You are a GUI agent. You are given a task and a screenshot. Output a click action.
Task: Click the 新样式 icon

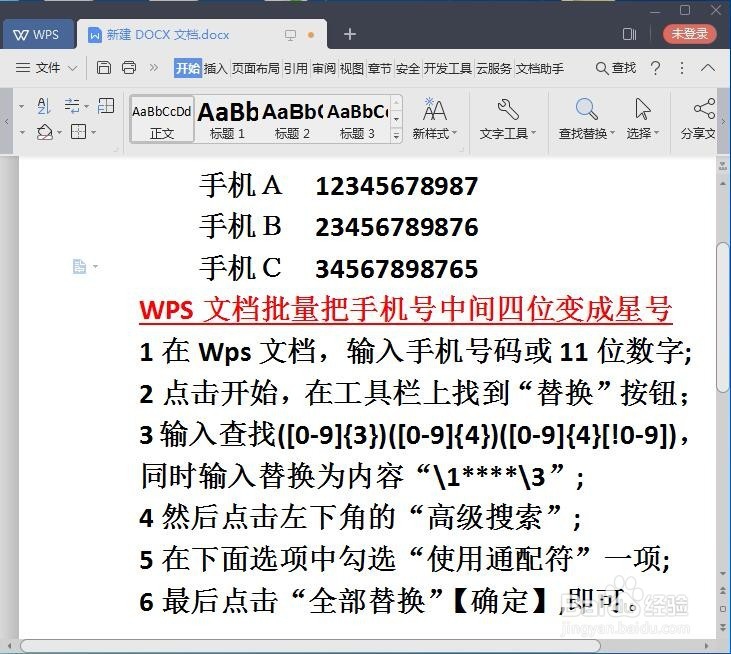pyautogui.click(x=434, y=110)
